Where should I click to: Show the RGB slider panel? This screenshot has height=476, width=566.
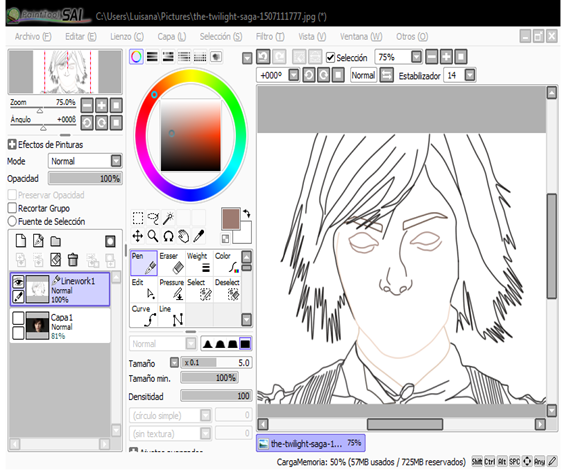coord(152,57)
